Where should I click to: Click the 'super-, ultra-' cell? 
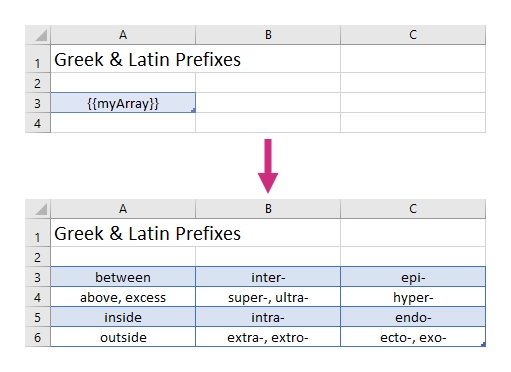[x=268, y=297]
